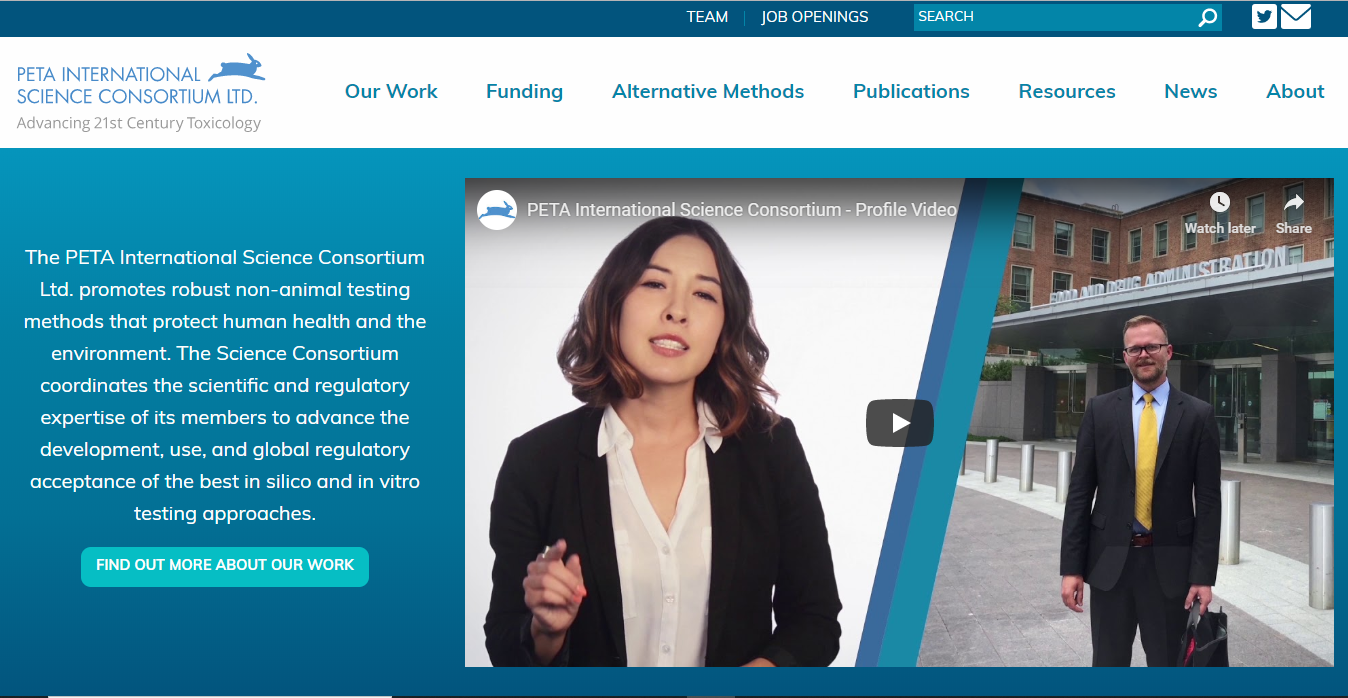This screenshot has height=698, width=1348.
Task: Open the About menu
Action: tap(1295, 91)
